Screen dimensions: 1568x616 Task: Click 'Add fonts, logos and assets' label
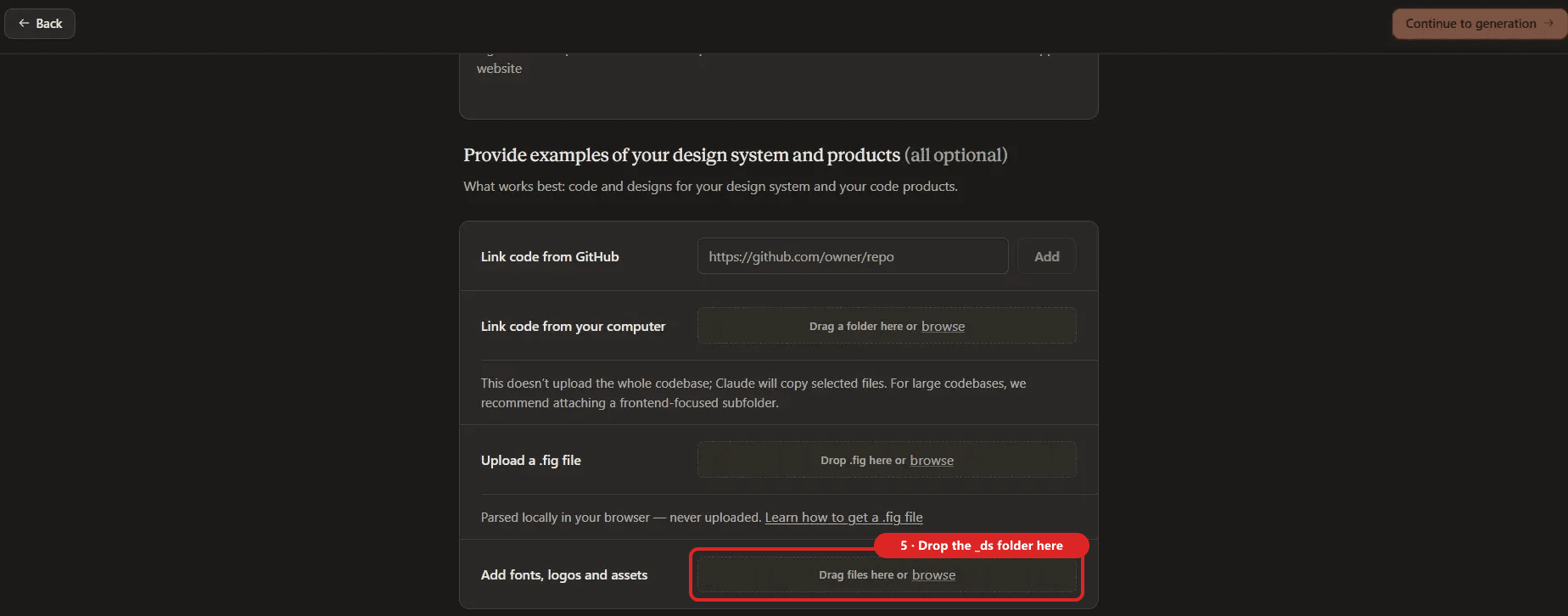coord(563,574)
